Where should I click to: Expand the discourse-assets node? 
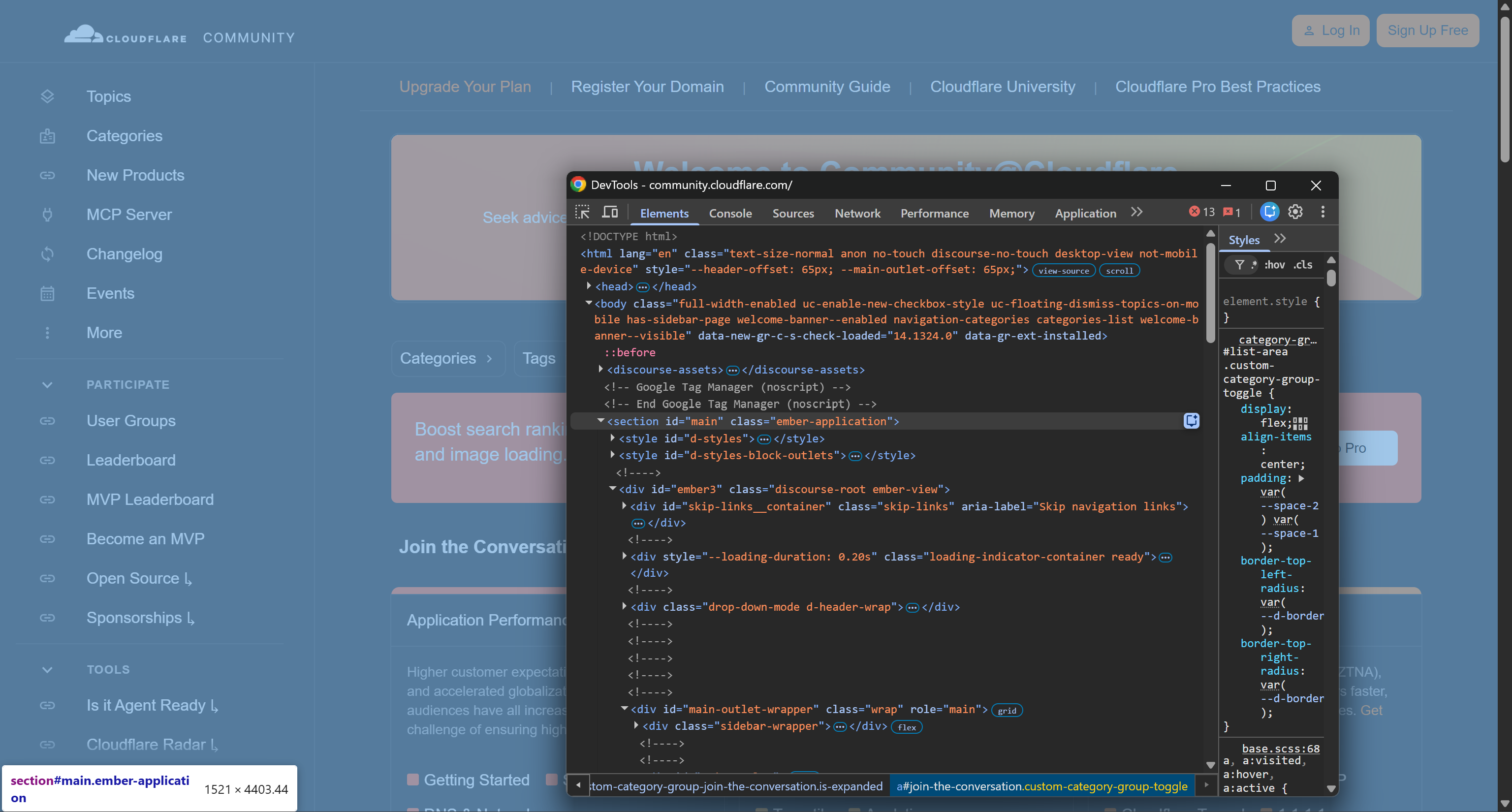[x=600, y=369]
